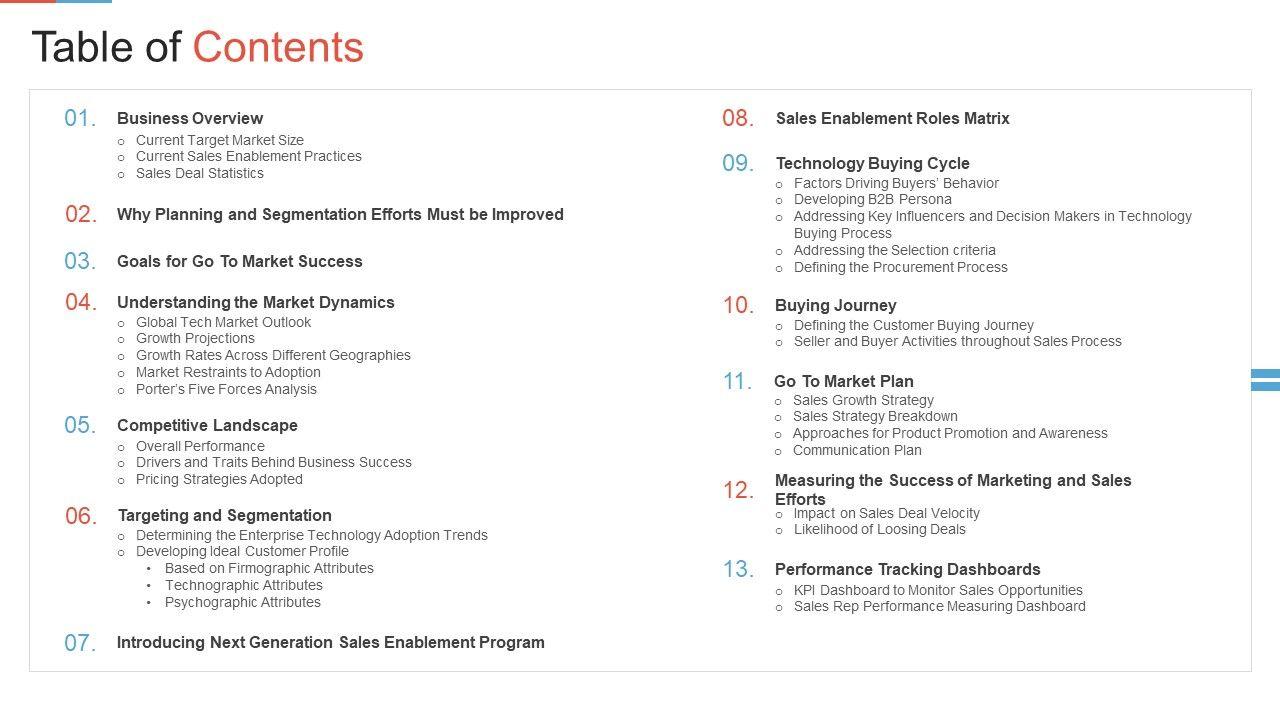Open "Sales Deal Statistics" item
The width and height of the screenshot is (1280, 720).
coord(199,173)
